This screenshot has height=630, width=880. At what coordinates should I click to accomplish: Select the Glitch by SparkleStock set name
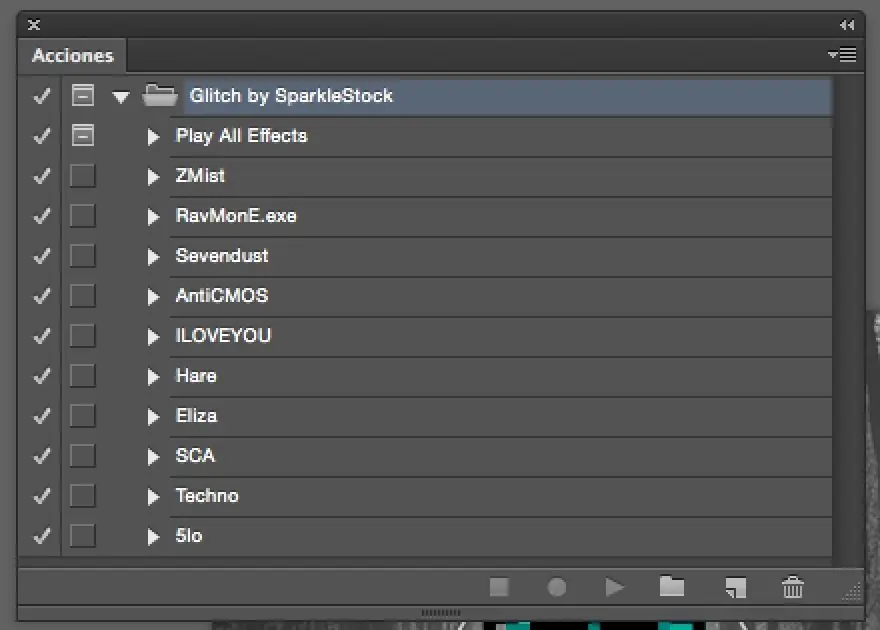291,96
